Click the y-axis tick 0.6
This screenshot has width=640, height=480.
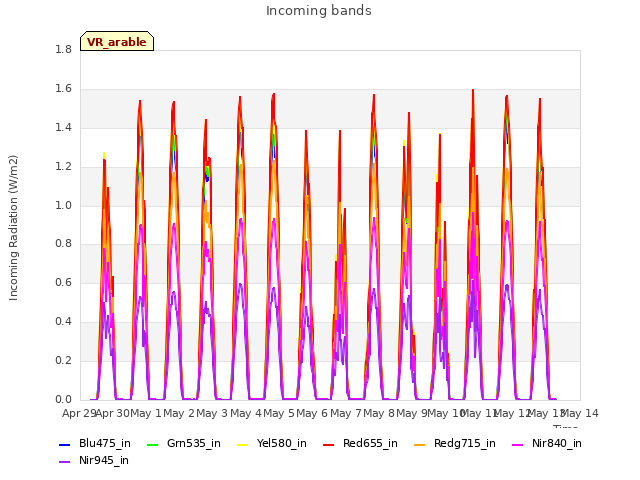[x=63, y=282]
